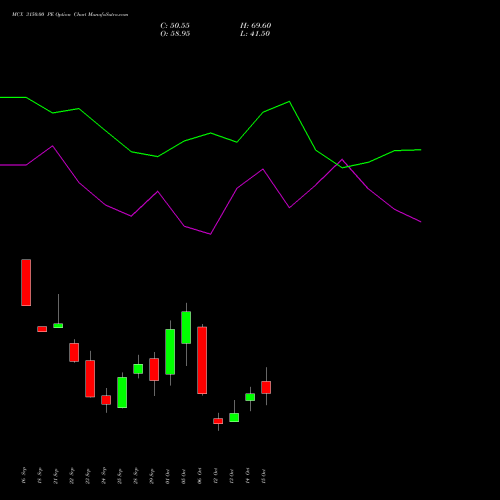Select the low value L: 41.50
500x500 pixels.
[255, 34]
